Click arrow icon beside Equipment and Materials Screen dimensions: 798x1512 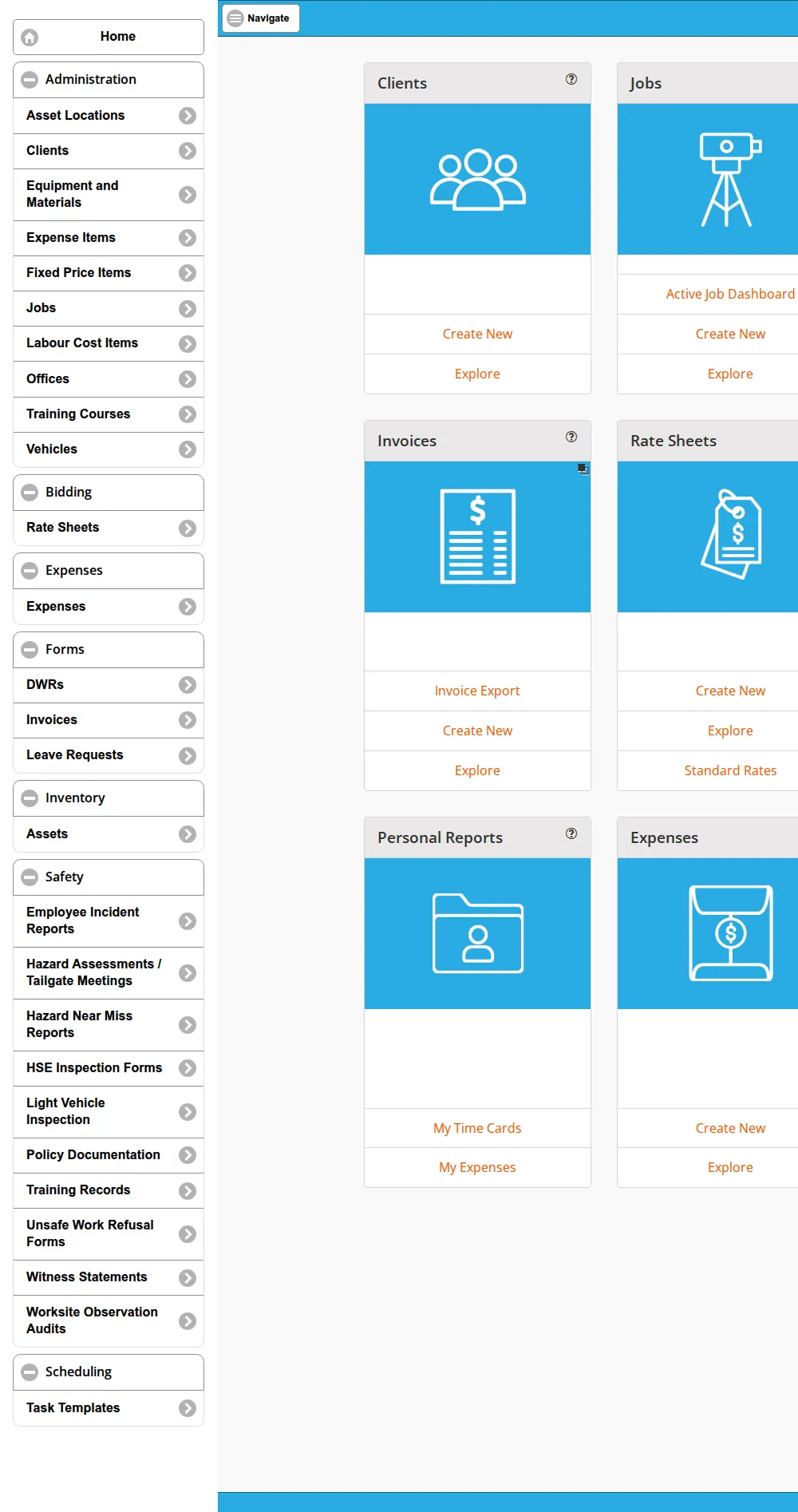coord(188,195)
